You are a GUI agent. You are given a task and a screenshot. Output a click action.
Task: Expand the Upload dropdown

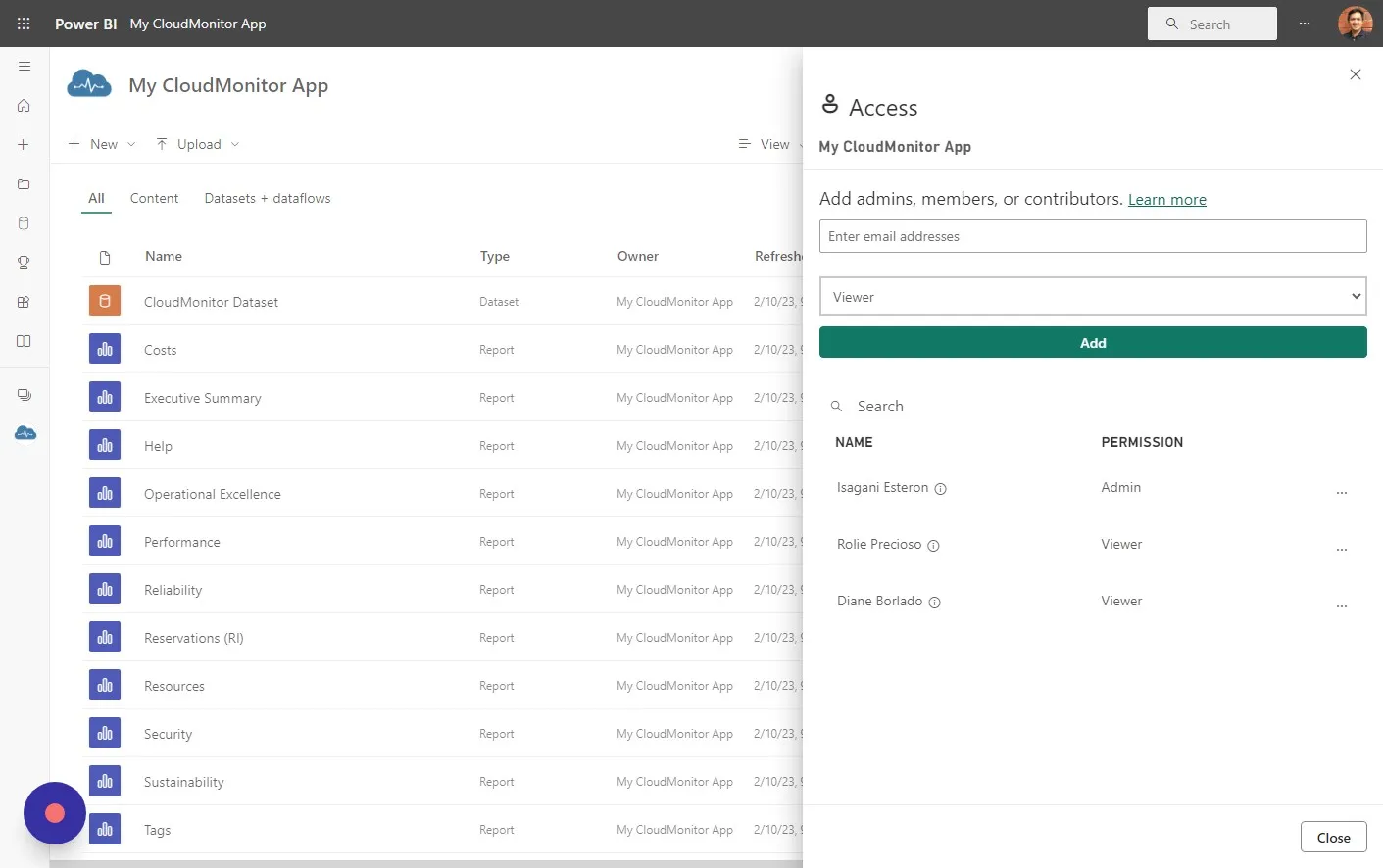(x=198, y=144)
